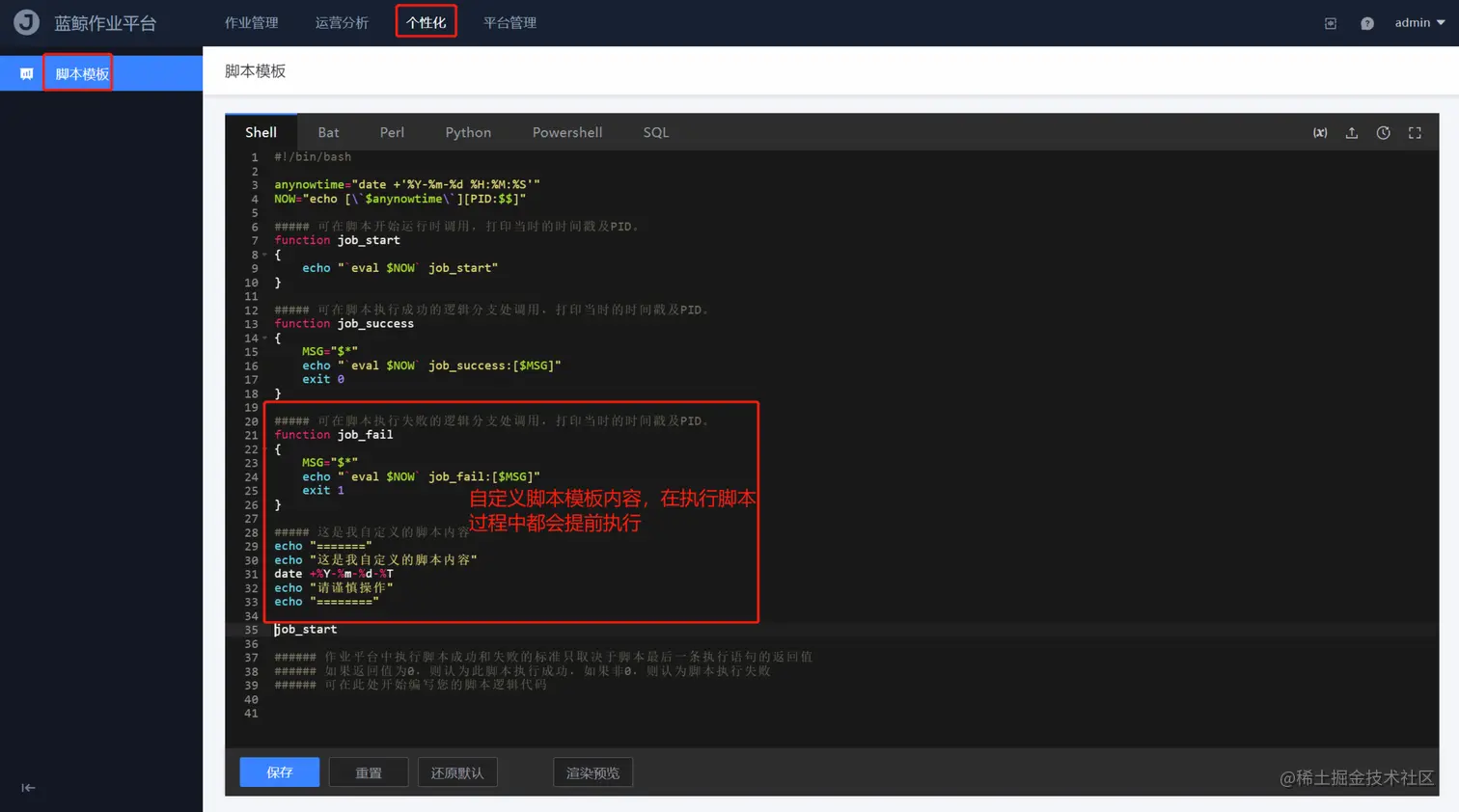Click the echo "请谨慎操作" line

pos(334,588)
